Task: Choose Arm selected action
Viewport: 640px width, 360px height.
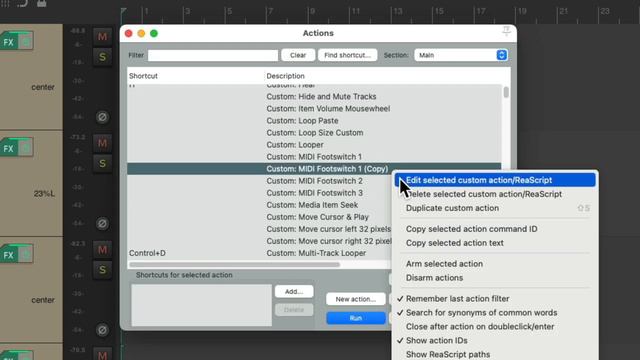Action: tap(495, 264)
